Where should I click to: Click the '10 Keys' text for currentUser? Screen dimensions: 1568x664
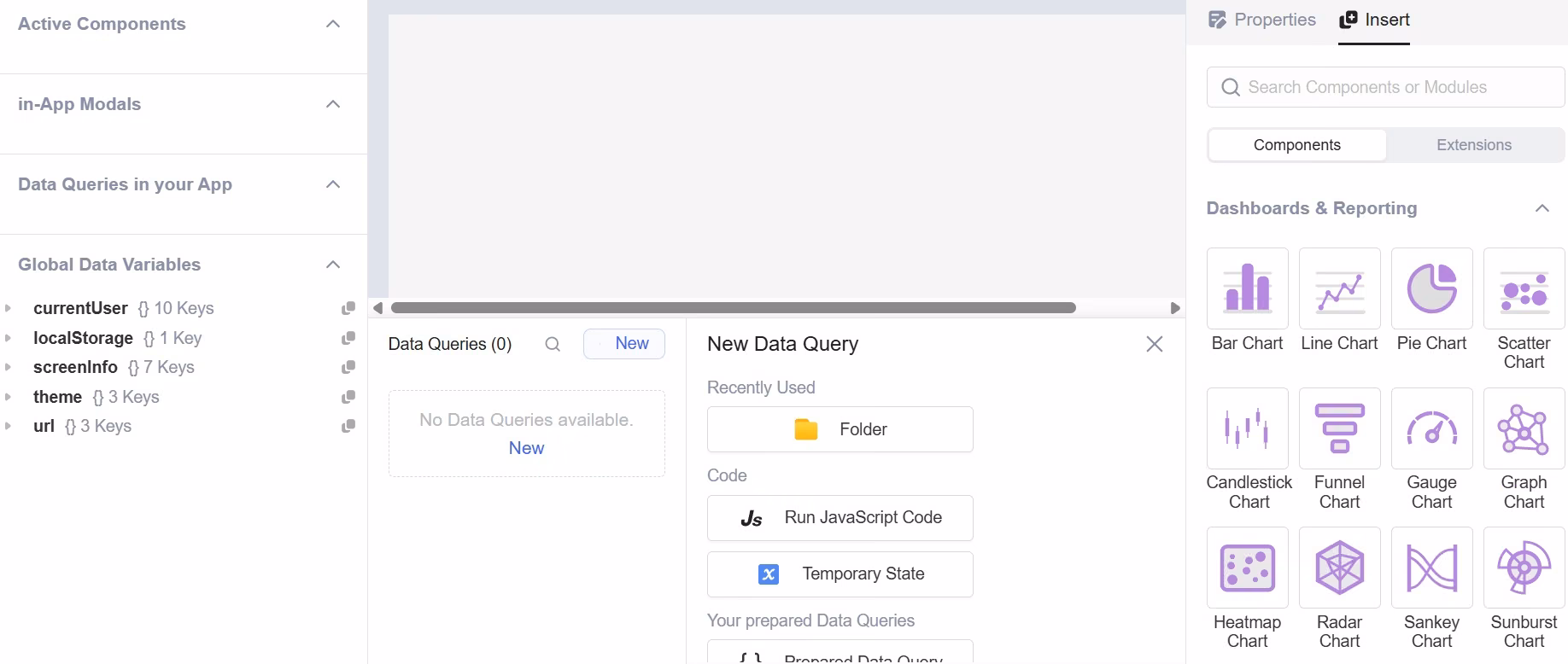pos(184,308)
